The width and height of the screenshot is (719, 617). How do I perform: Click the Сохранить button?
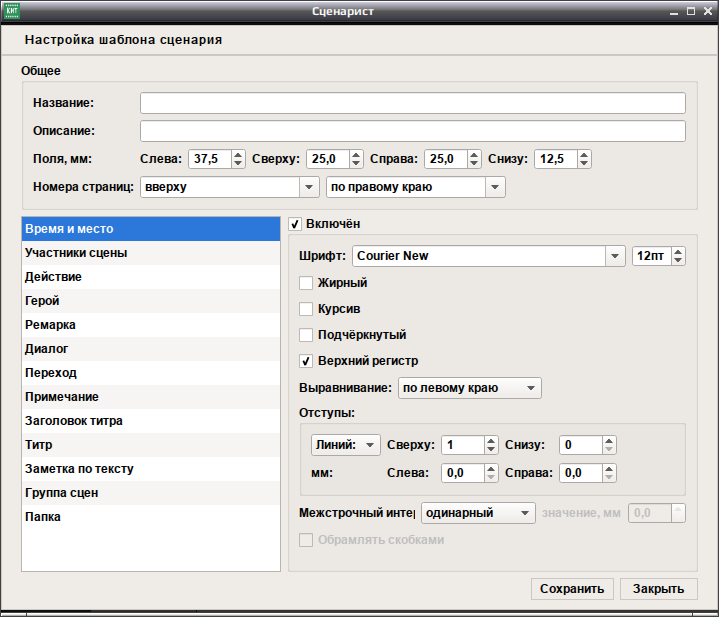pos(572,589)
